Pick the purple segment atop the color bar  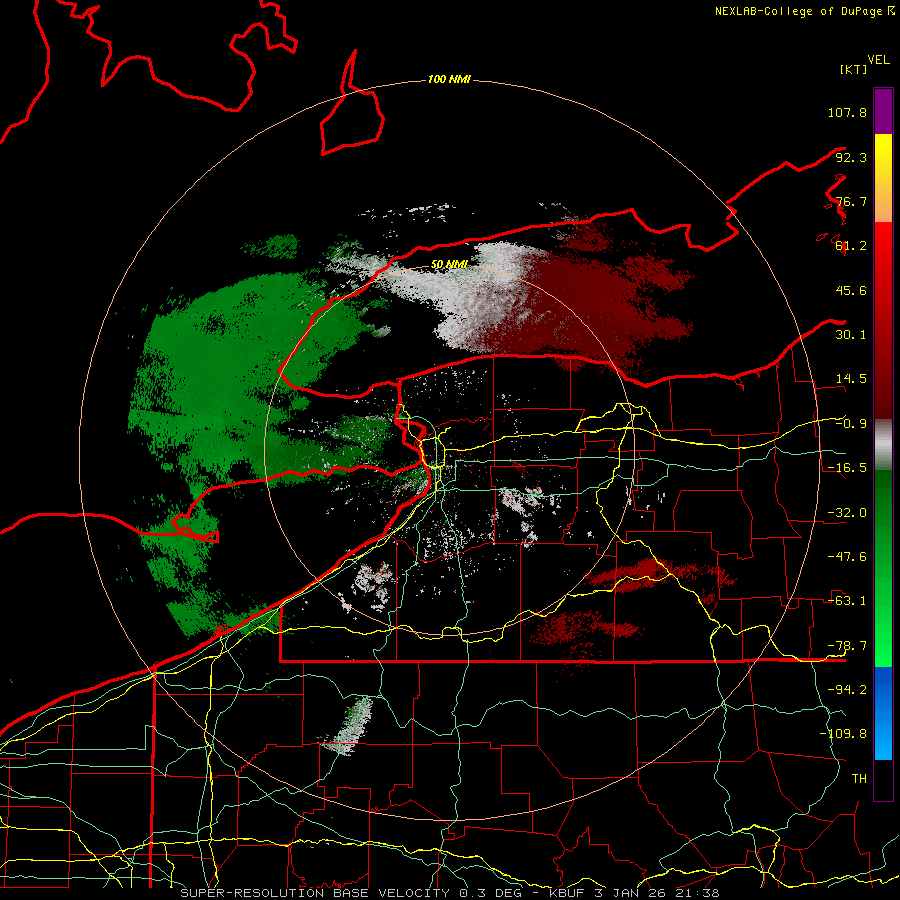(x=883, y=111)
